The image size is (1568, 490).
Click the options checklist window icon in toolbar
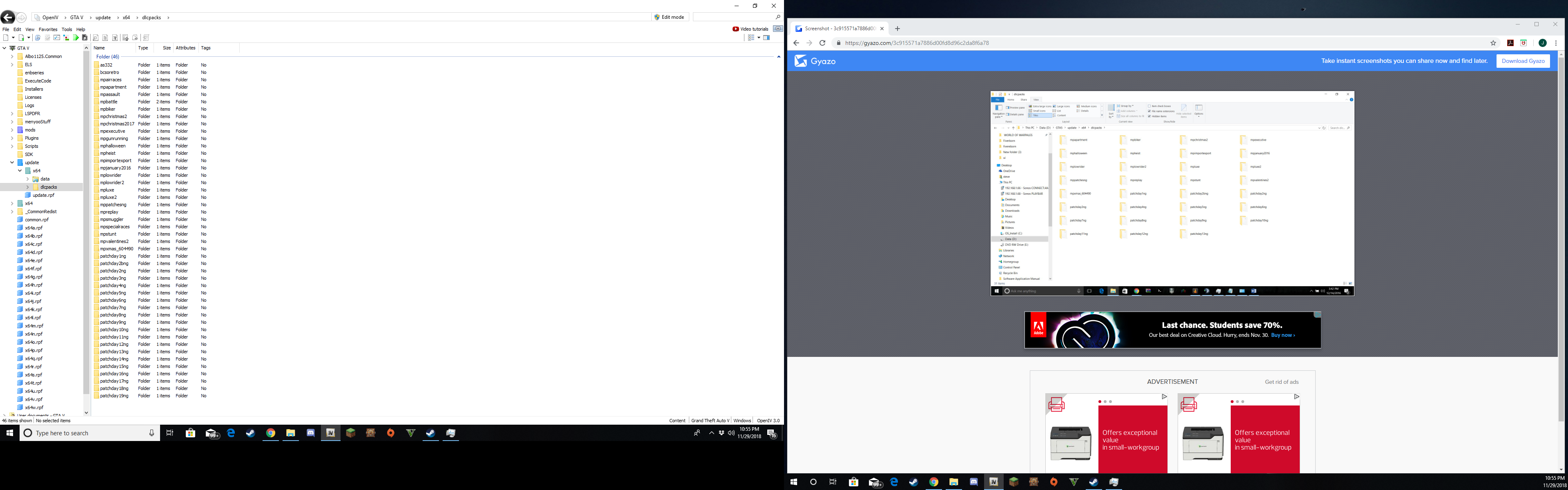(x=57, y=38)
